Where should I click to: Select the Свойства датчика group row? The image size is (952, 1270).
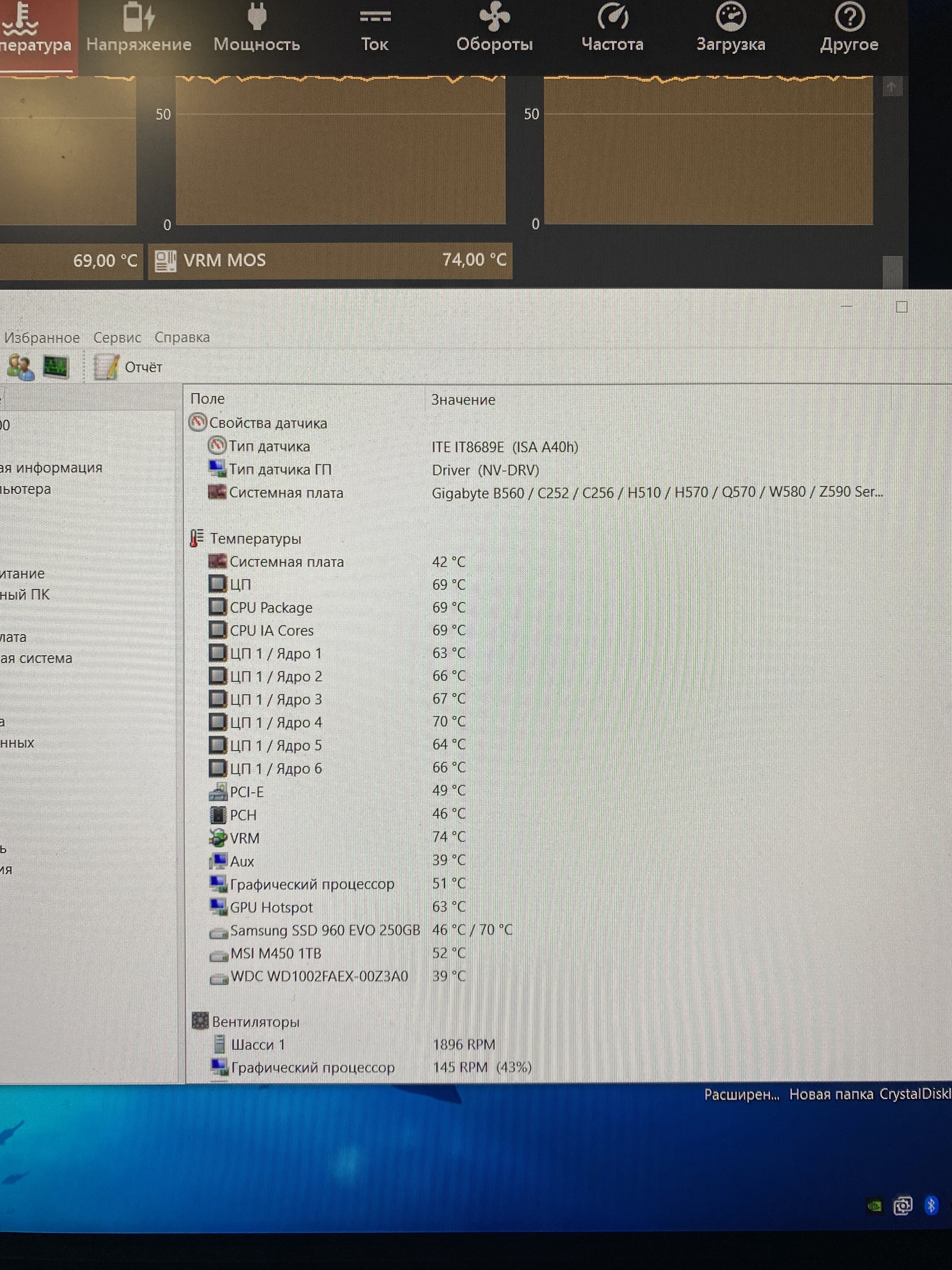[x=257, y=423]
